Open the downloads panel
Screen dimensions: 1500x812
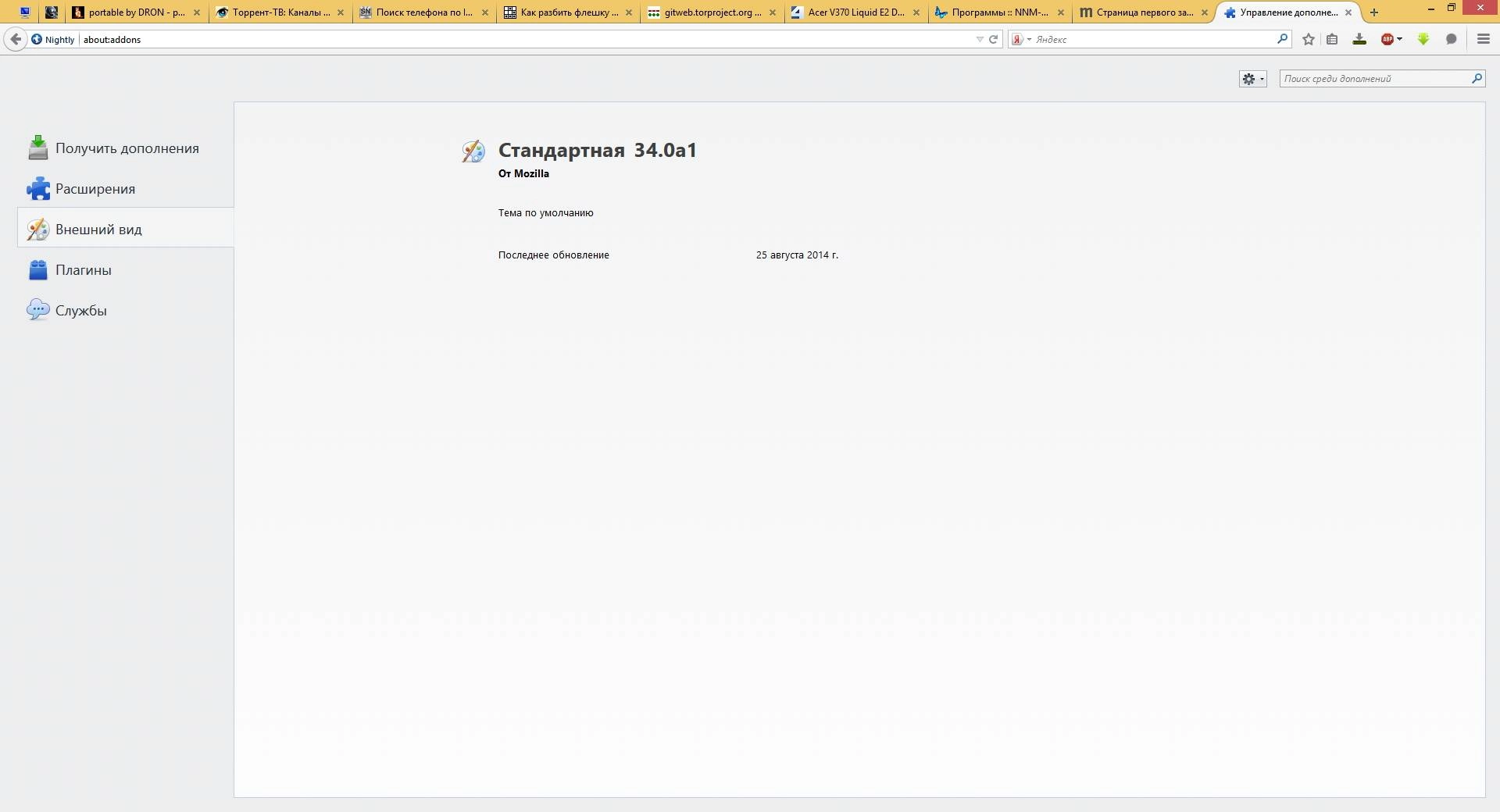[1359, 39]
